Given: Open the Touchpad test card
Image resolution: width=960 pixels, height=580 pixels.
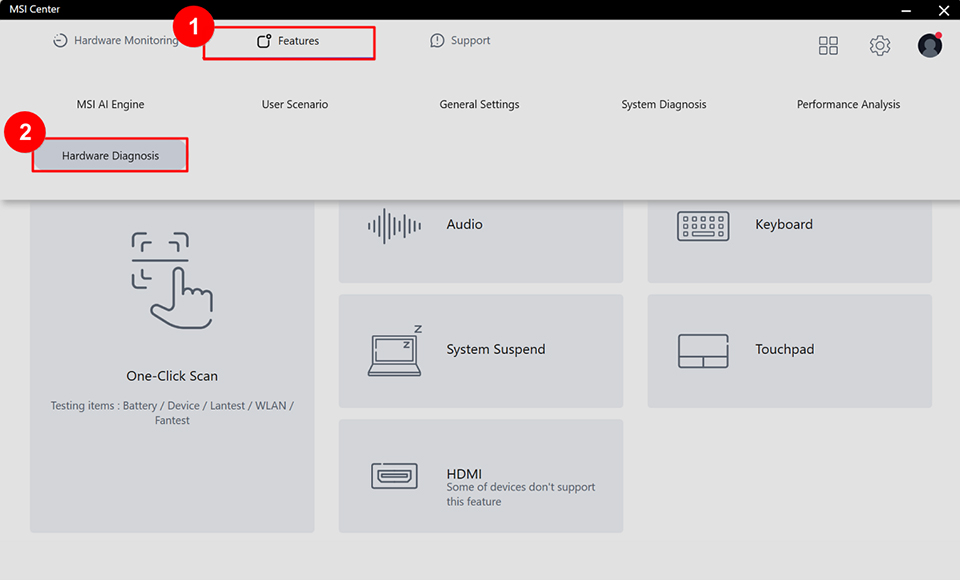Looking at the screenshot, I should pos(790,351).
